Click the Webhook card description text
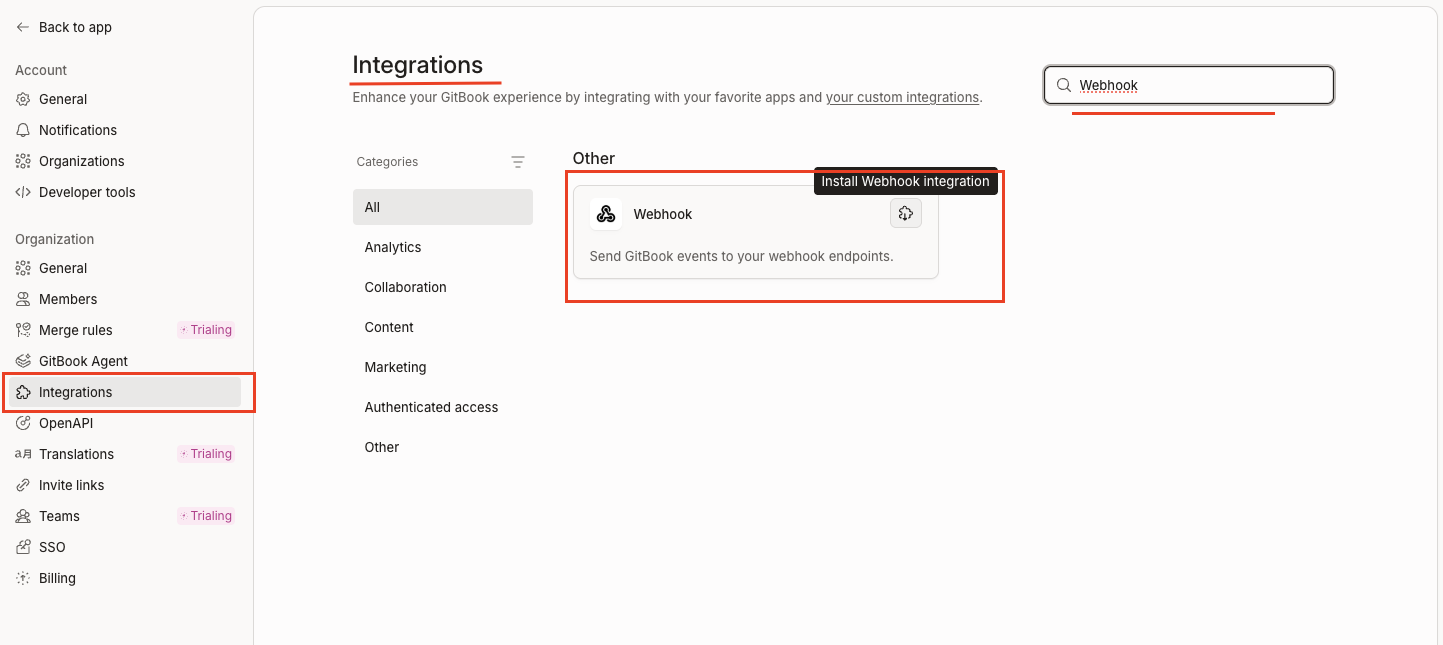This screenshot has height=645, width=1443. click(x=741, y=256)
